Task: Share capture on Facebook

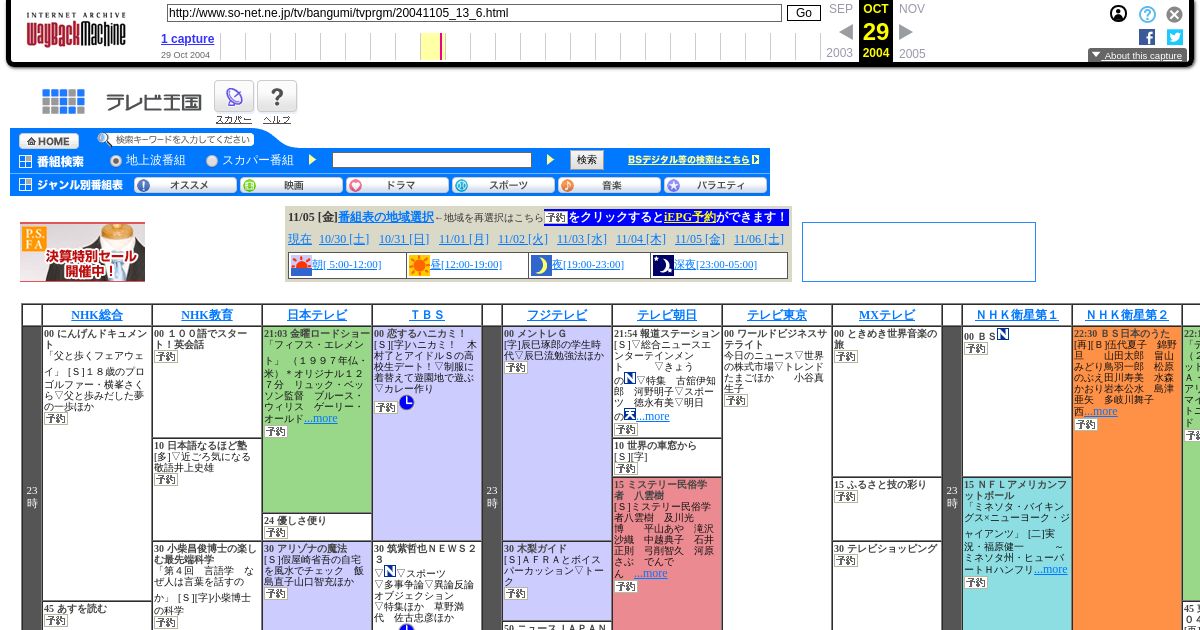Action: point(1147,37)
